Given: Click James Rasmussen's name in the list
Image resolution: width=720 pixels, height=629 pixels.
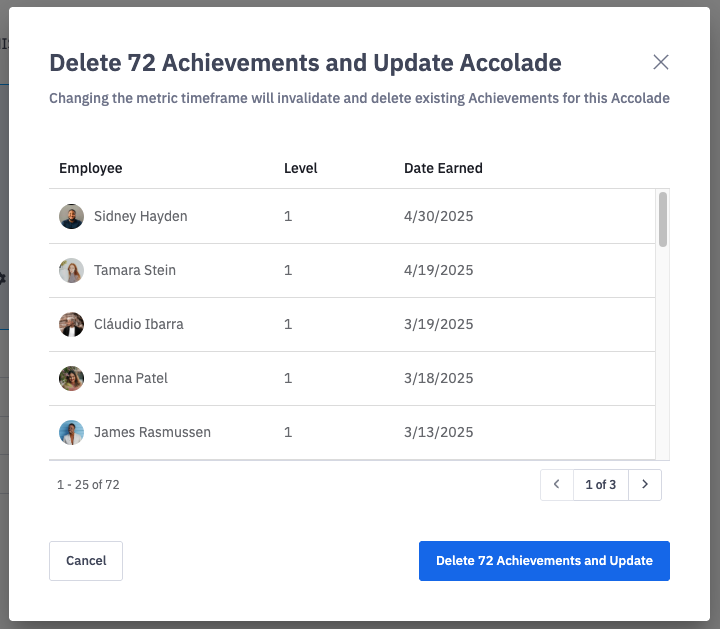Looking at the screenshot, I should [152, 432].
